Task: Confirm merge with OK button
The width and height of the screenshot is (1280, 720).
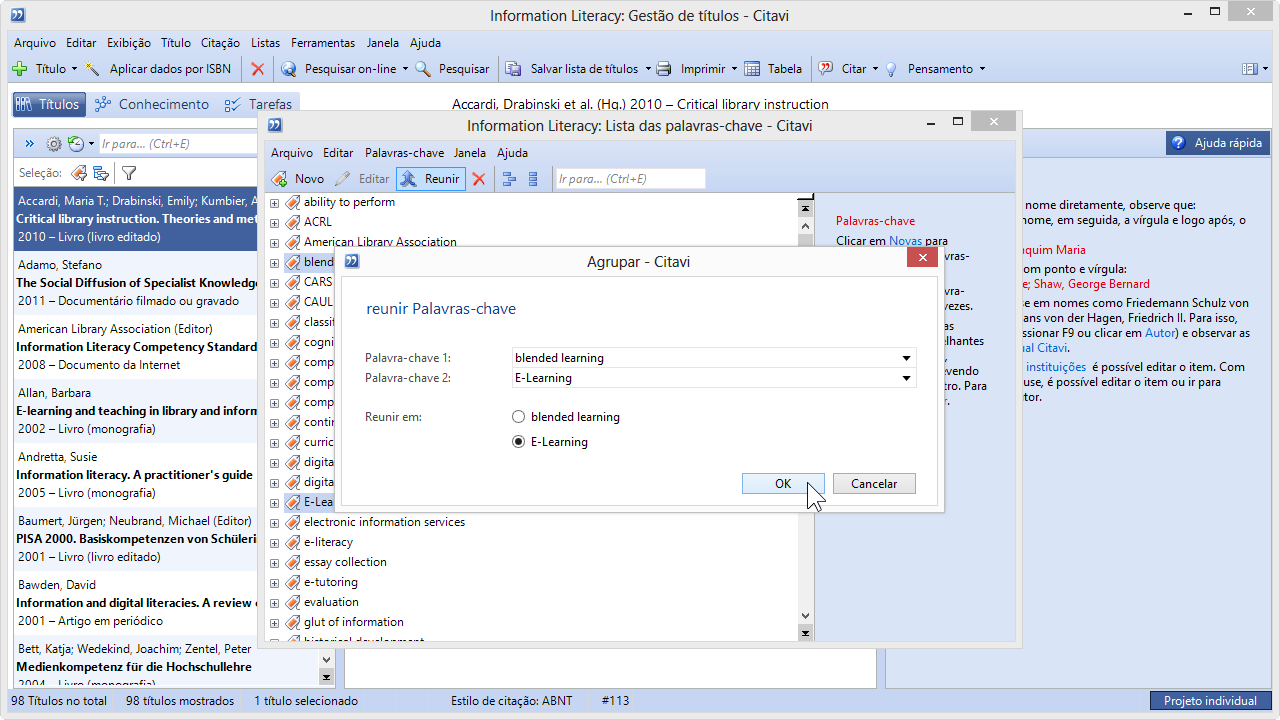Action: point(783,484)
